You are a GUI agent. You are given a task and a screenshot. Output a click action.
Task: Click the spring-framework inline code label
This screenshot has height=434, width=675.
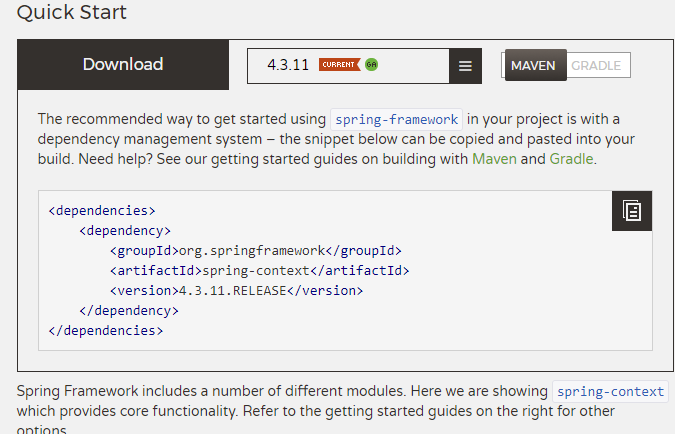(x=396, y=119)
